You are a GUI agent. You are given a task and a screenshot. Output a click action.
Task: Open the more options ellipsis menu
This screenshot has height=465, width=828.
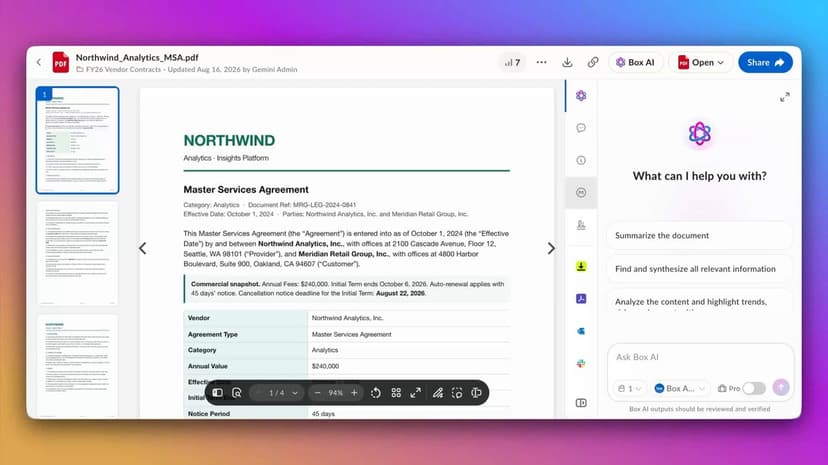pos(541,62)
